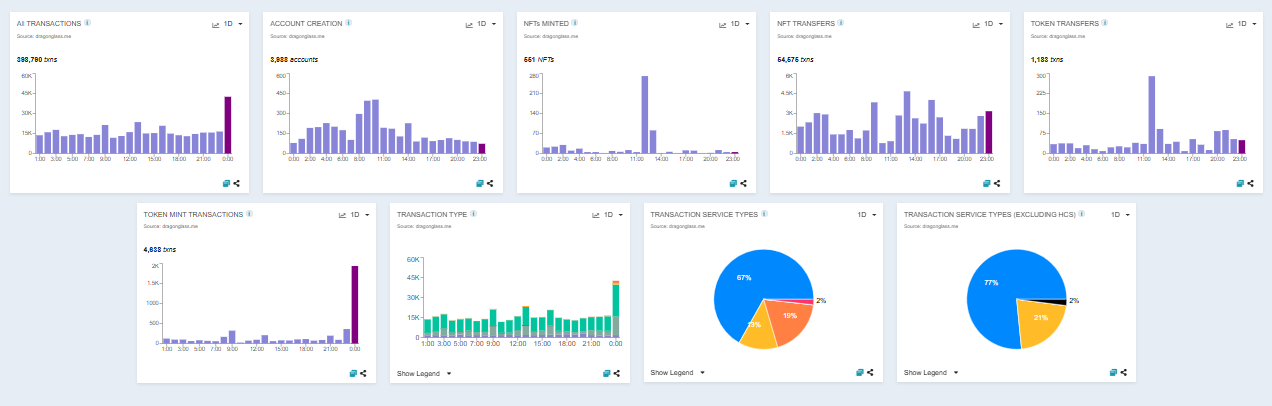Click chart-type icon on NFT Transfers card
The width and height of the screenshot is (1272, 406).
click(976, 24)
